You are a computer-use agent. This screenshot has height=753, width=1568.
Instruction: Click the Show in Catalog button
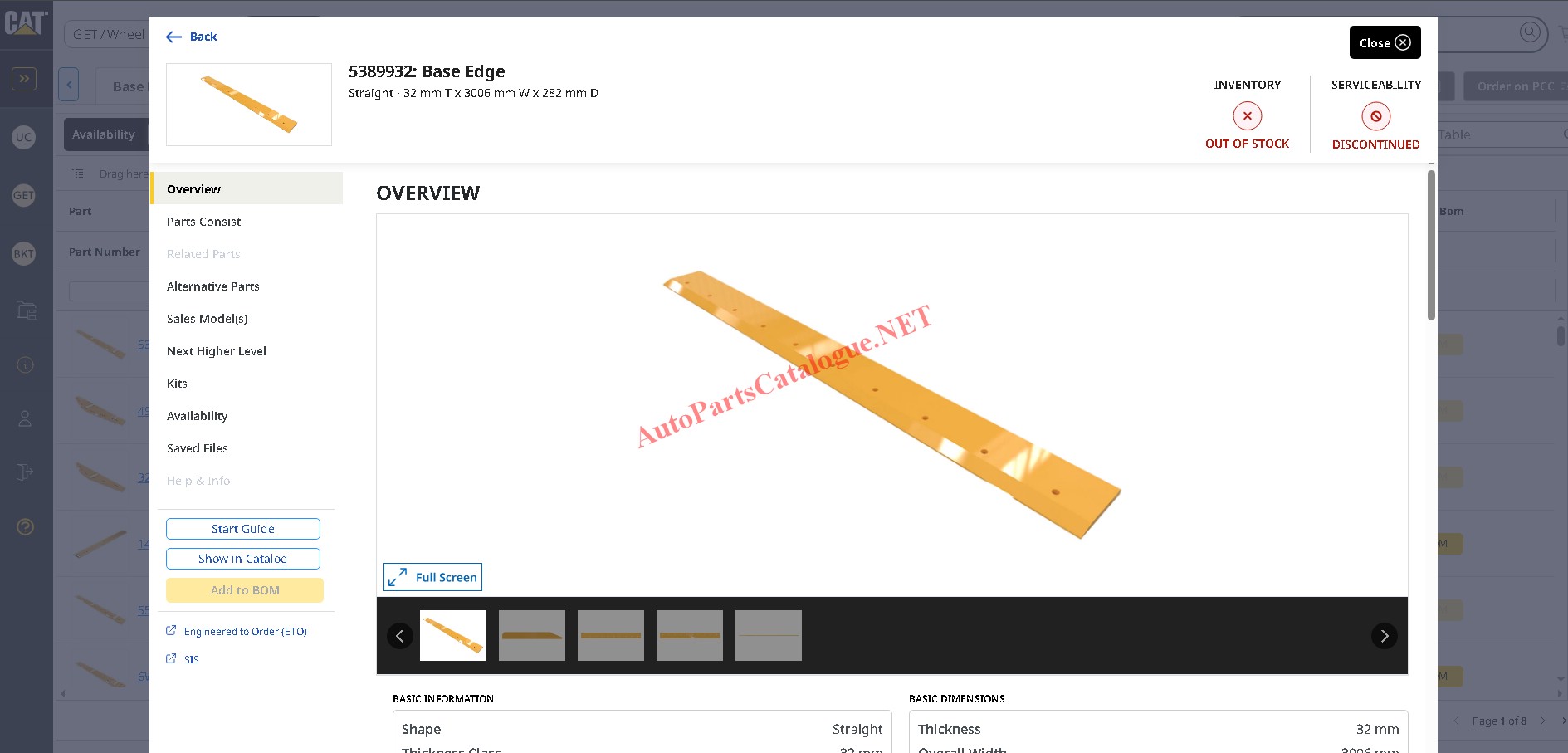click(x=243, y=559)
